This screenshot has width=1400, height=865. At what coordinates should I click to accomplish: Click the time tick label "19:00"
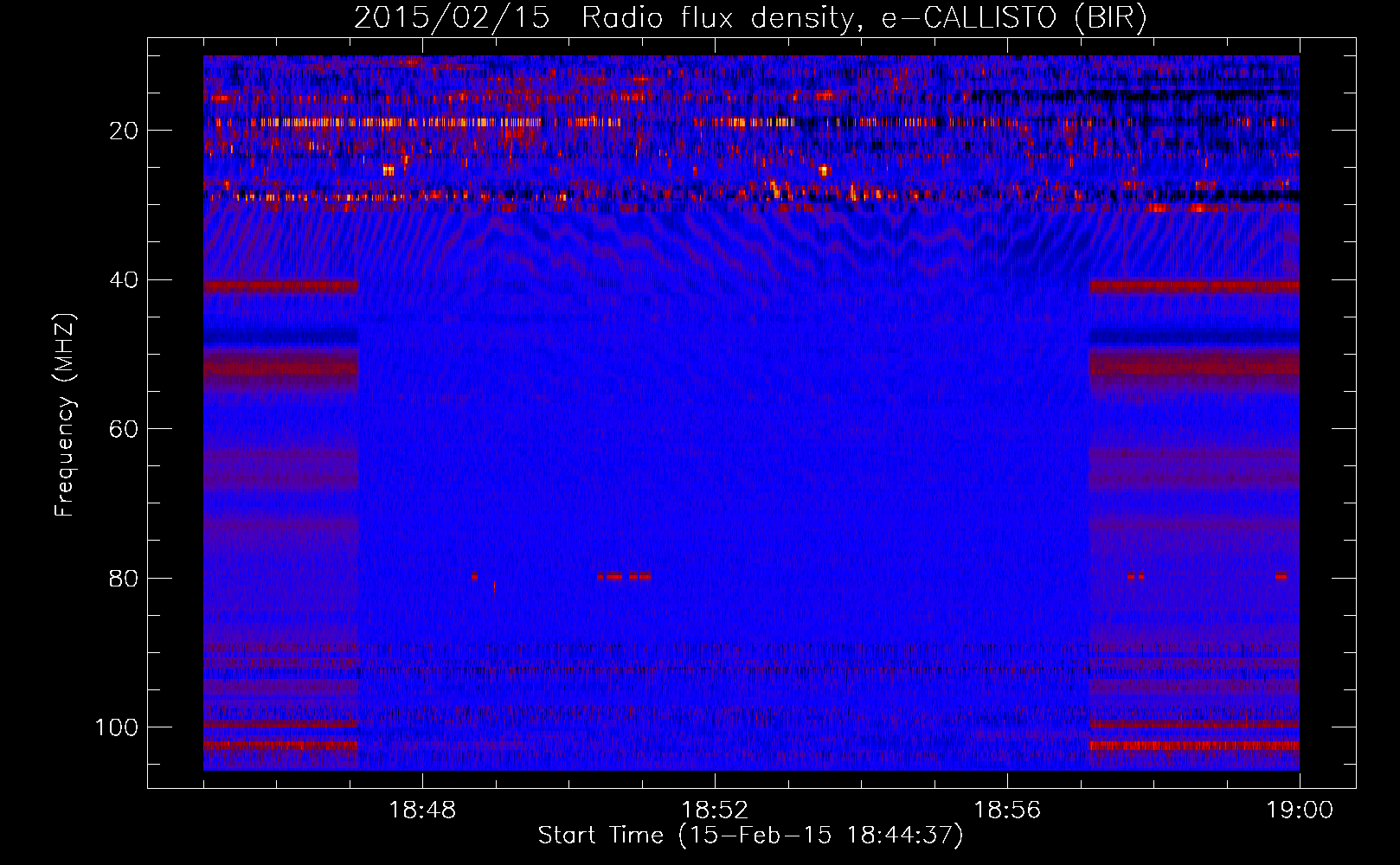tap(1300, 811)
